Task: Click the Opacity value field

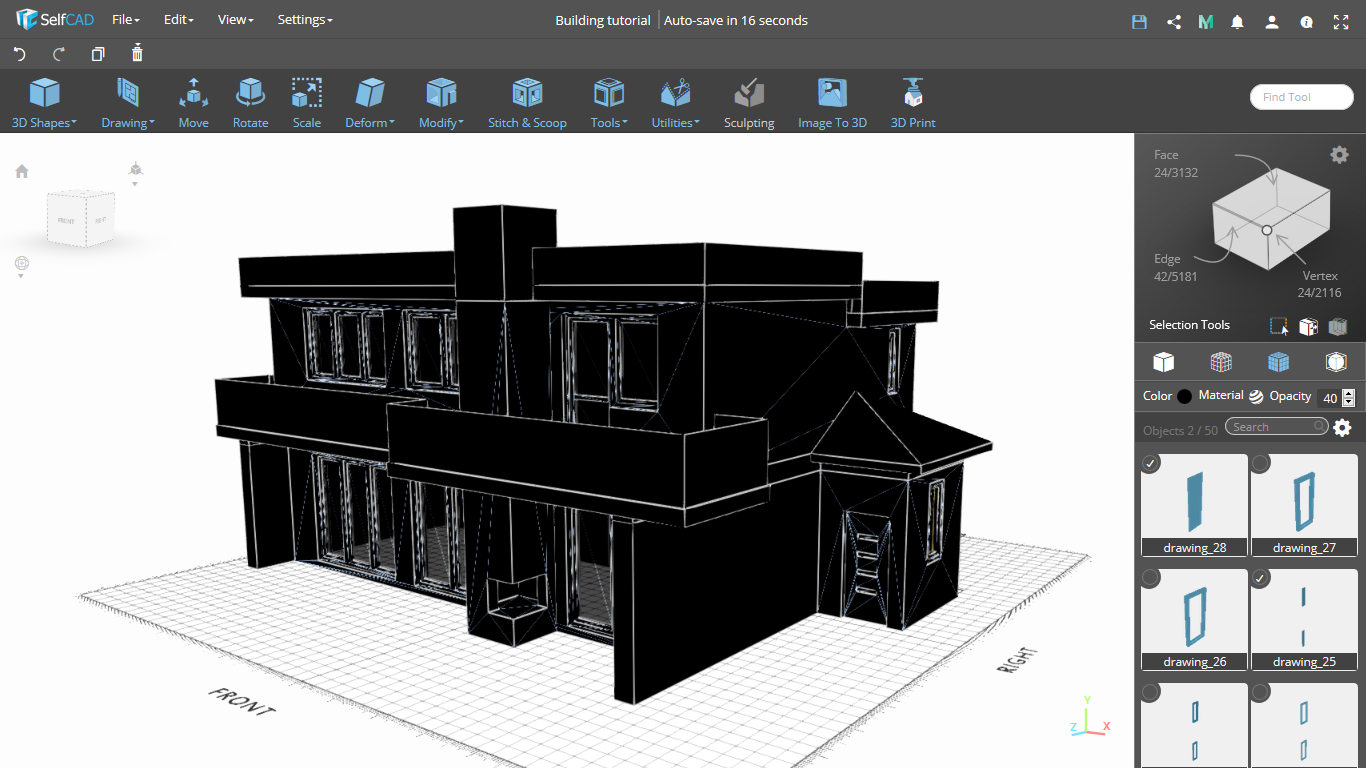Action: tap(1329, 397)
